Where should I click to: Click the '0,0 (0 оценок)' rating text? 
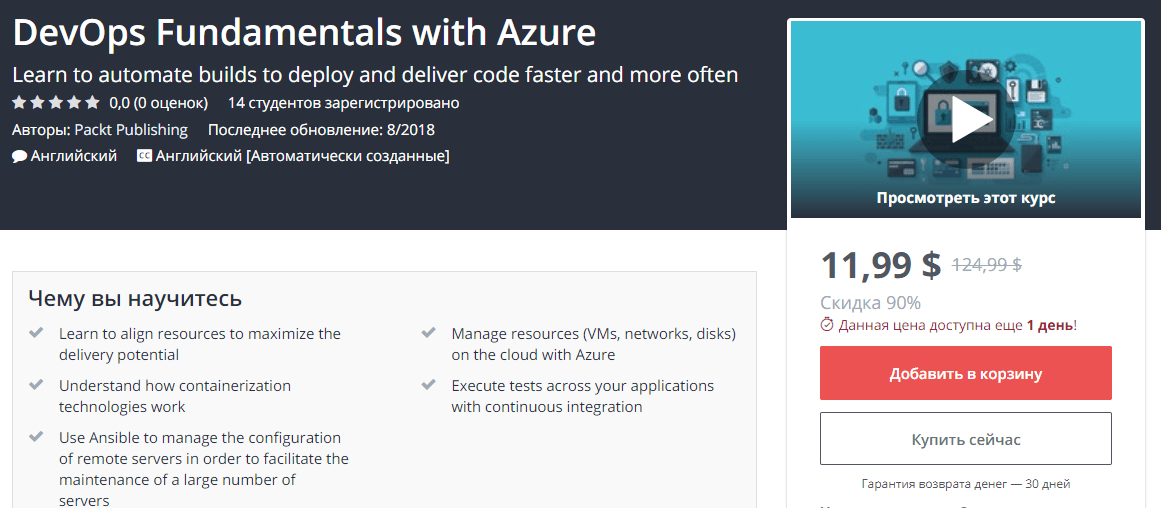pyautogui.click(x=158, y=102)
